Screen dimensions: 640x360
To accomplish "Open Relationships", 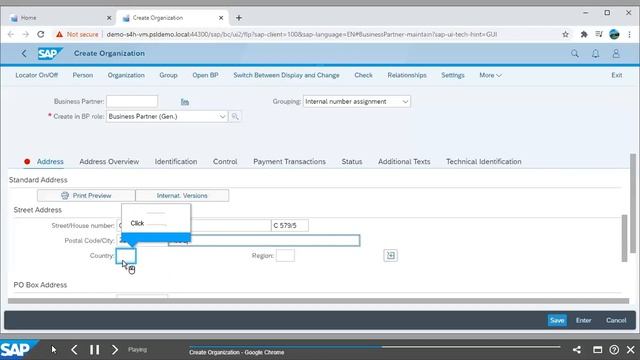I will 407,76.
